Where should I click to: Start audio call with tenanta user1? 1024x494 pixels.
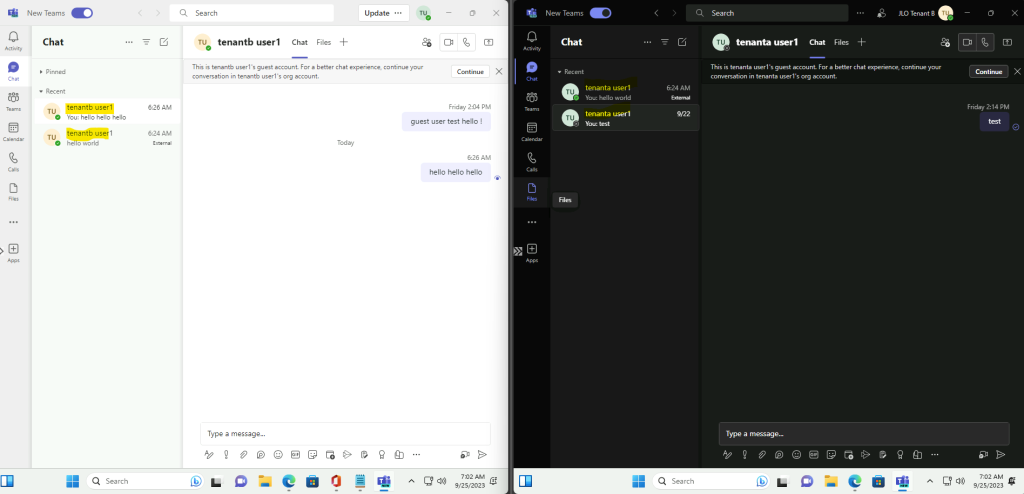coord(985,42)
